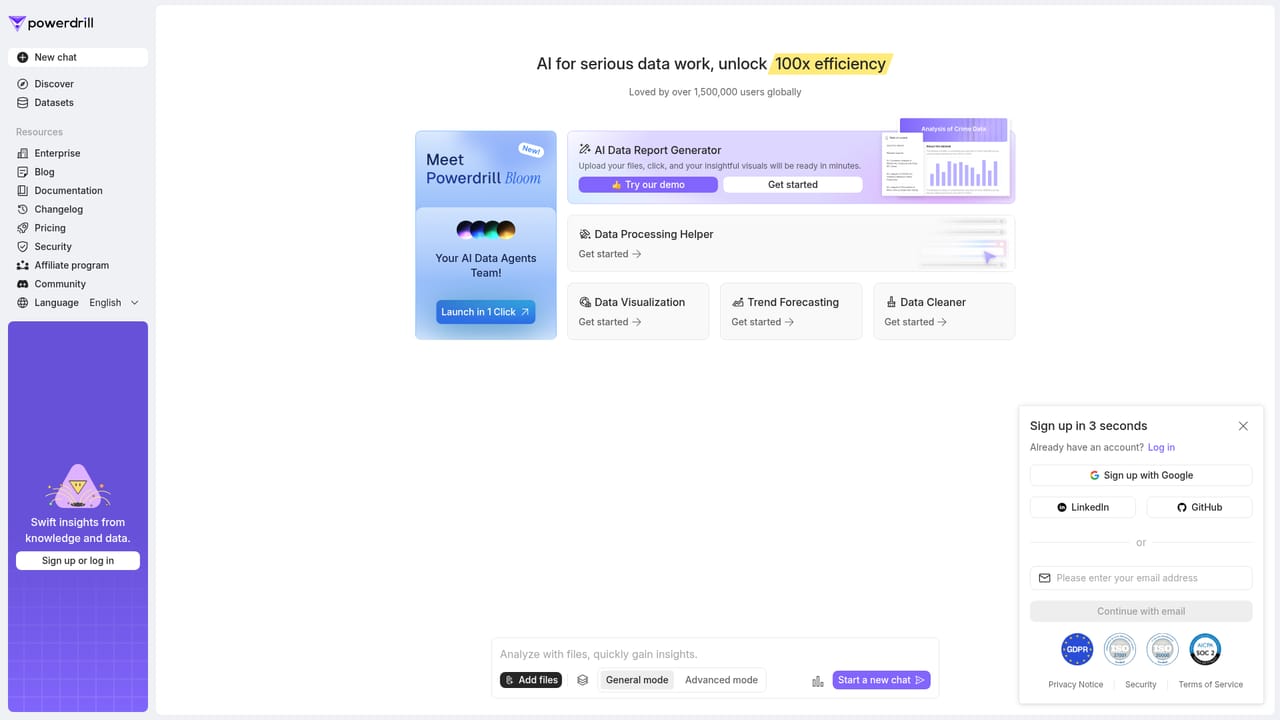Click the Data Cleaner broom icon
1280x720 pixels.
pos(891,302)
